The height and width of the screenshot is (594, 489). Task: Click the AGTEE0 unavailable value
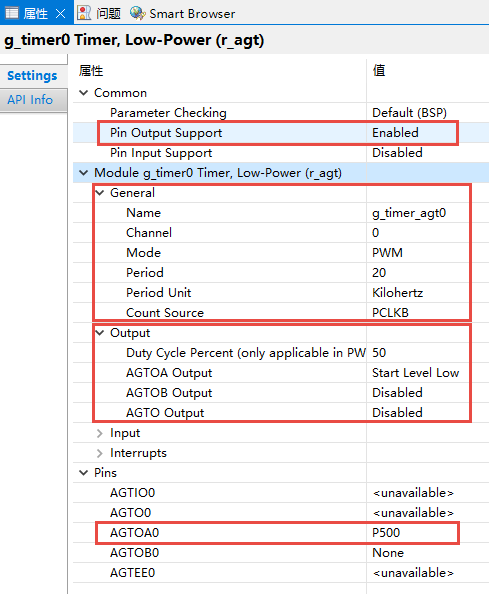(413, 573)
